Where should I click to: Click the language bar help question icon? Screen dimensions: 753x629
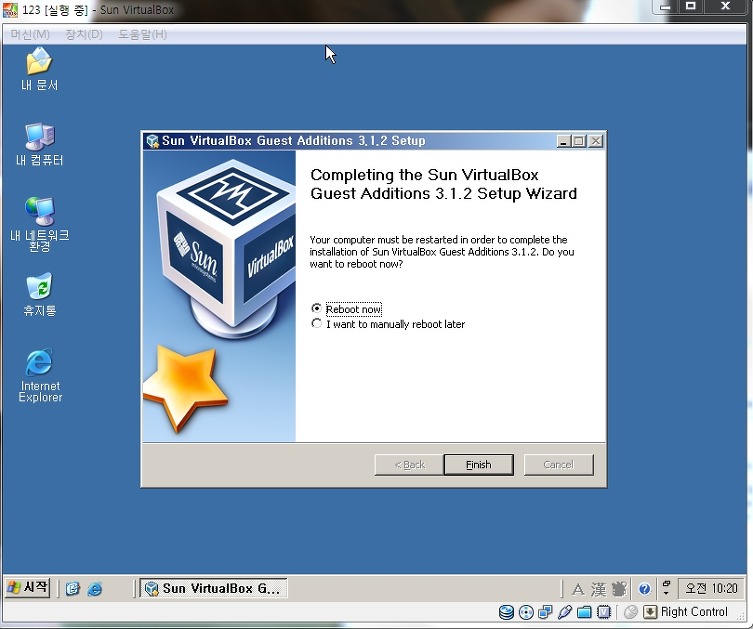coord(644,589)
